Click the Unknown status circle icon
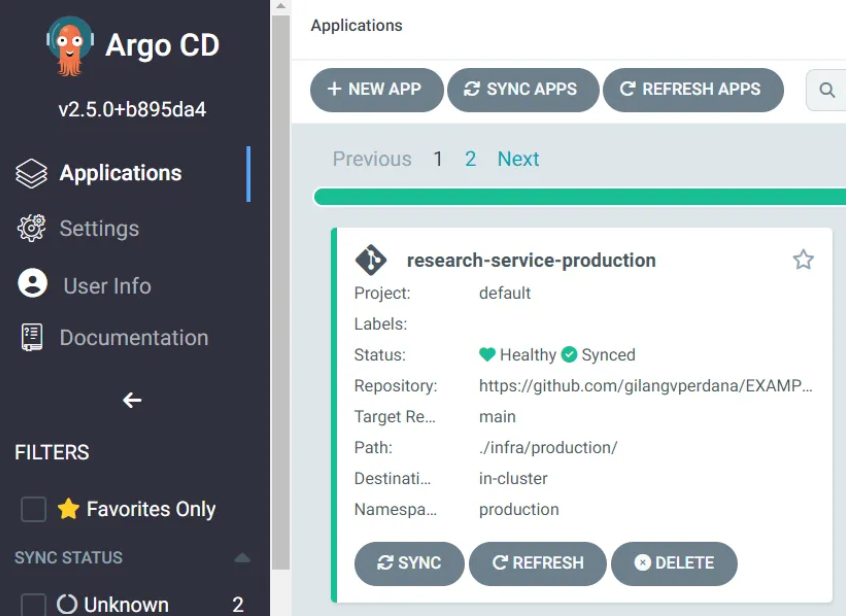 coord(67,604)
